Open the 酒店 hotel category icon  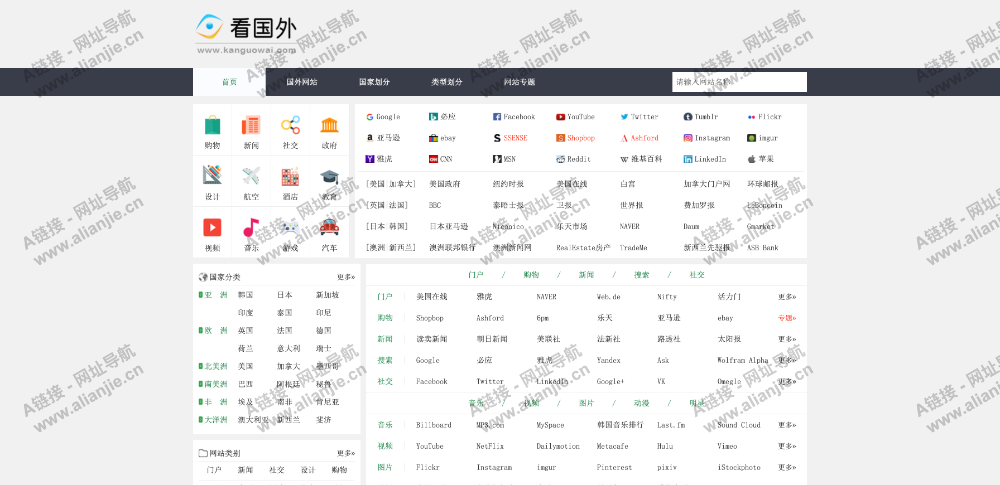[290, 176]
